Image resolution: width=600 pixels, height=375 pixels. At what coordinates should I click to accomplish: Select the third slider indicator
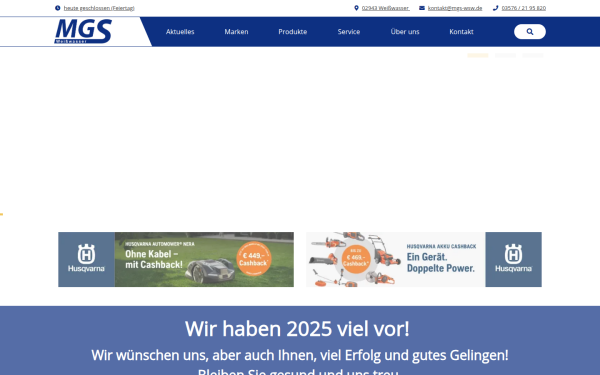pos(533,55)
